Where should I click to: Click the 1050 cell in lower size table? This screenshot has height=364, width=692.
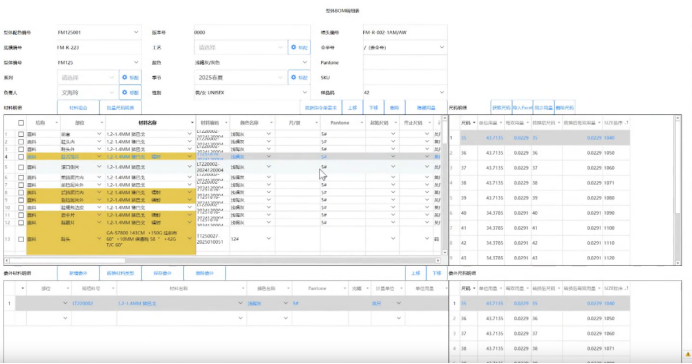pyautogui.click(x=616, y=318)
